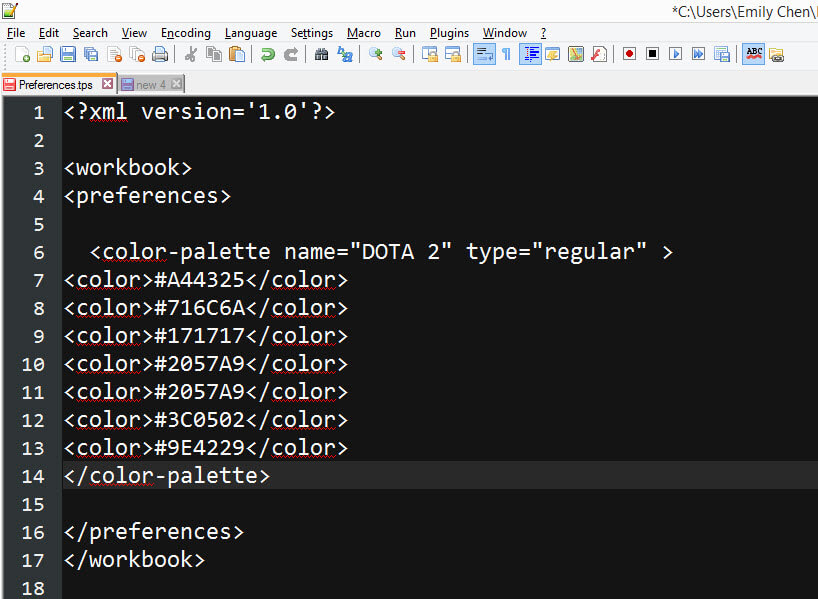Open Find with the binoculars icon
The image size is (818, 599).
tap(321, 54)
